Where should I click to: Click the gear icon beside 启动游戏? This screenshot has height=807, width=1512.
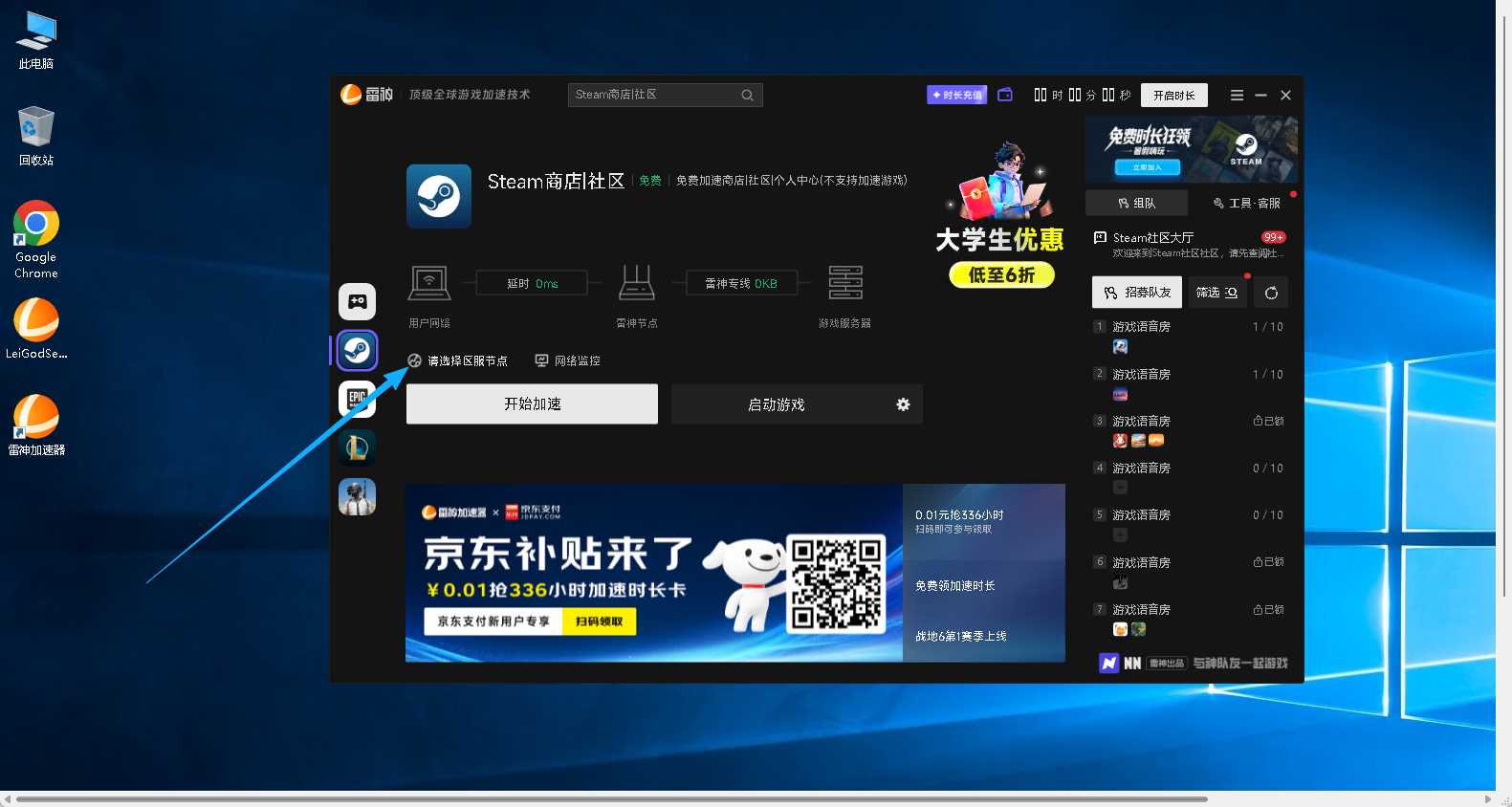[x=903, y=404]
